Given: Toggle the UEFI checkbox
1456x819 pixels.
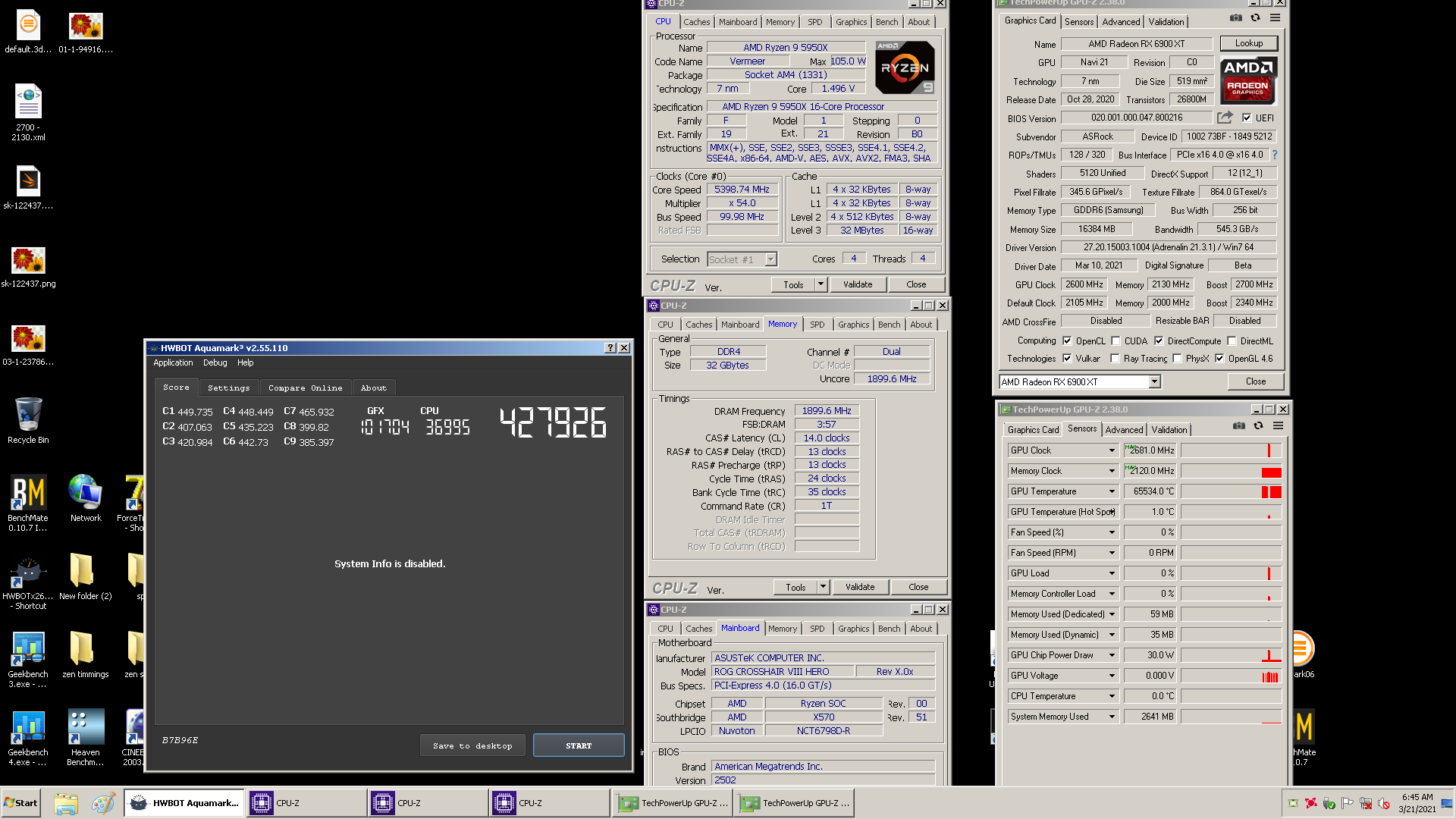Looking at the screenshot, I should [x=1247, y=118].
